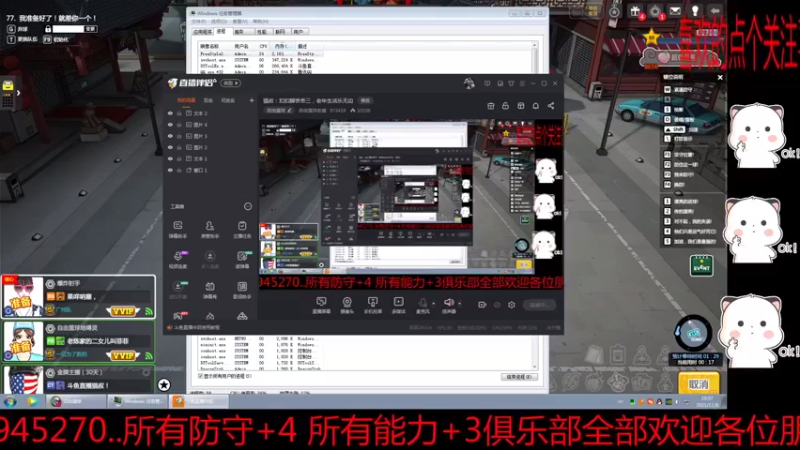Open the Windows Start button
Image resolution: width=800 pixels, height=450 pixels.
tap(10, 402)
